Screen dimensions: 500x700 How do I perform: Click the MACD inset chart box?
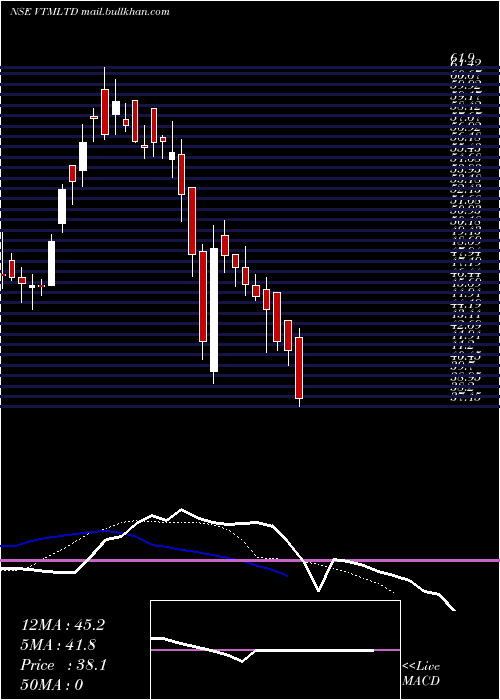tap(275, 650)
